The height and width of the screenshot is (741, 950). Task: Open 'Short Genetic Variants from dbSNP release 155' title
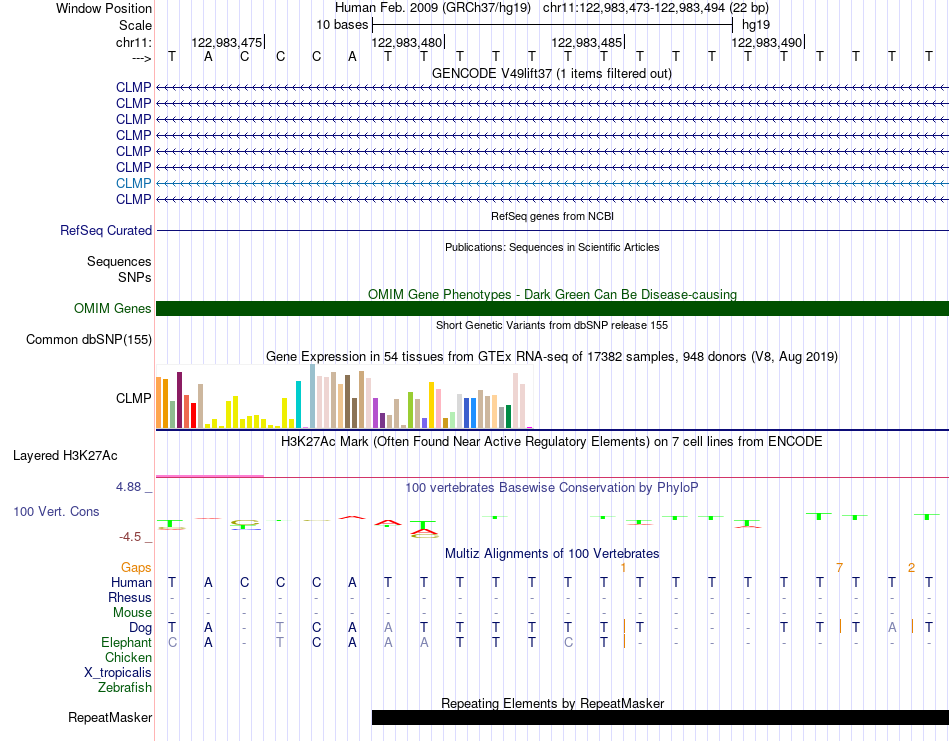pyautogui.click(x=552, y=325)
